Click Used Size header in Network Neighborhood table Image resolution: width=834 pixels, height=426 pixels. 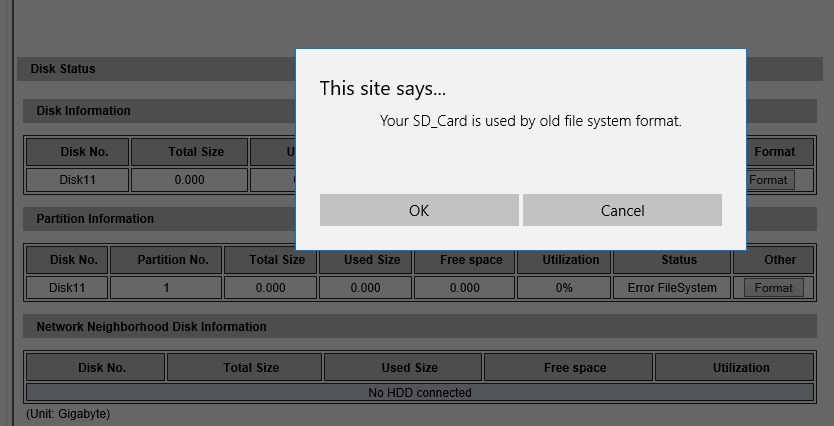(x=403, y=367)
